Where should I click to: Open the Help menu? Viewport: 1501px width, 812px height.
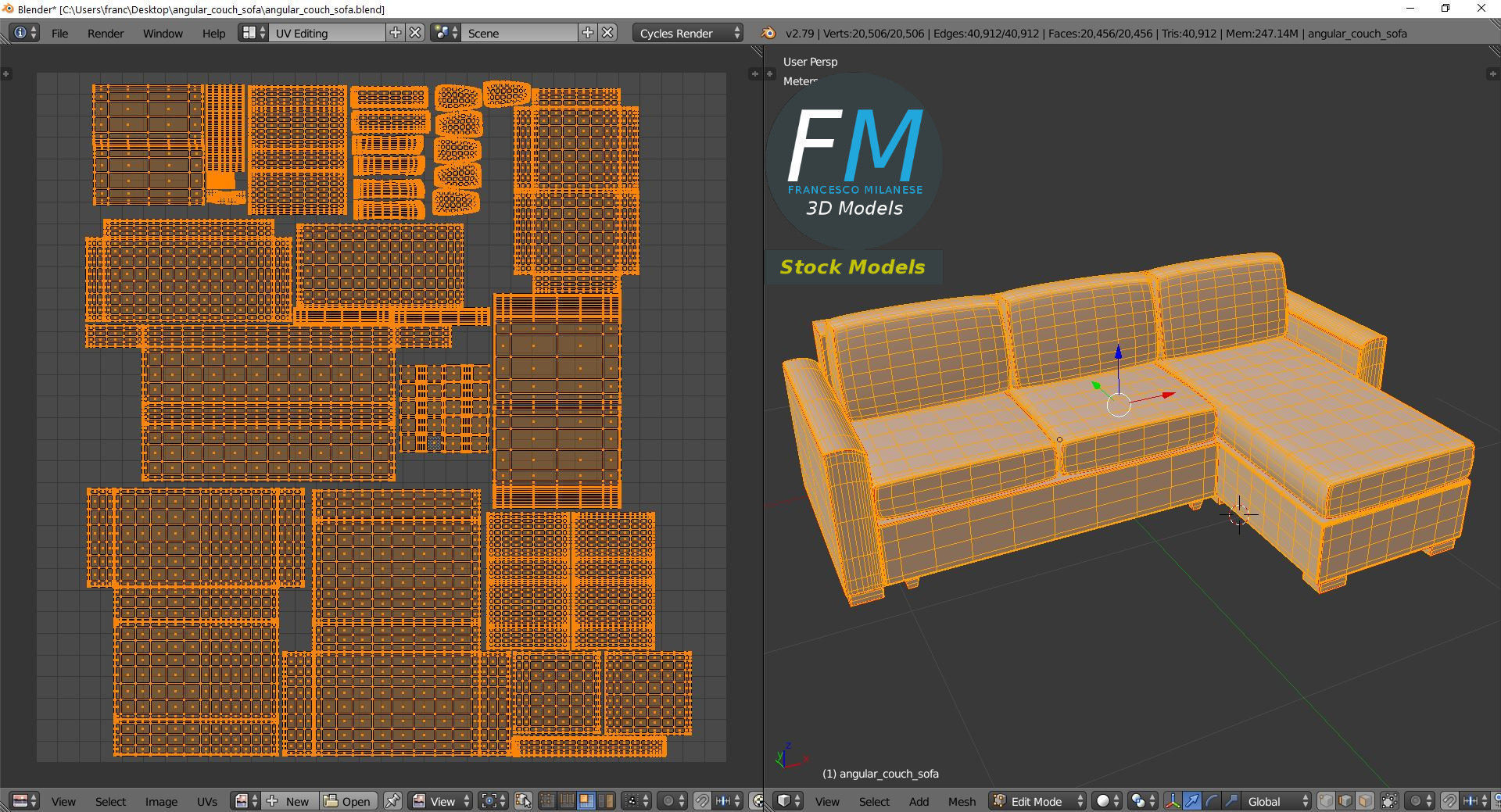[213, 33]
